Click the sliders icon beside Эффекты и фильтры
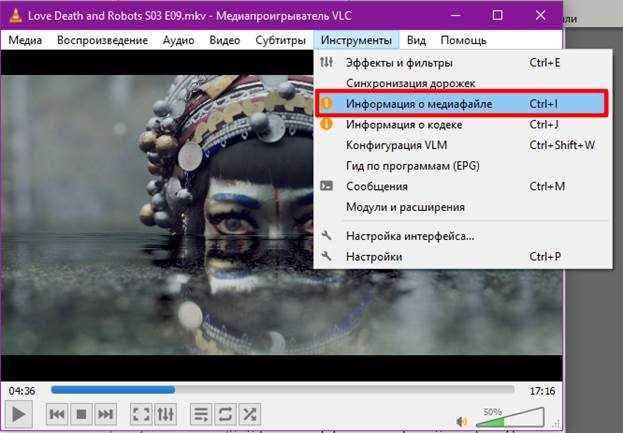Image resolution: width=623 pixels, height=433 pixels. pos(326,62)
